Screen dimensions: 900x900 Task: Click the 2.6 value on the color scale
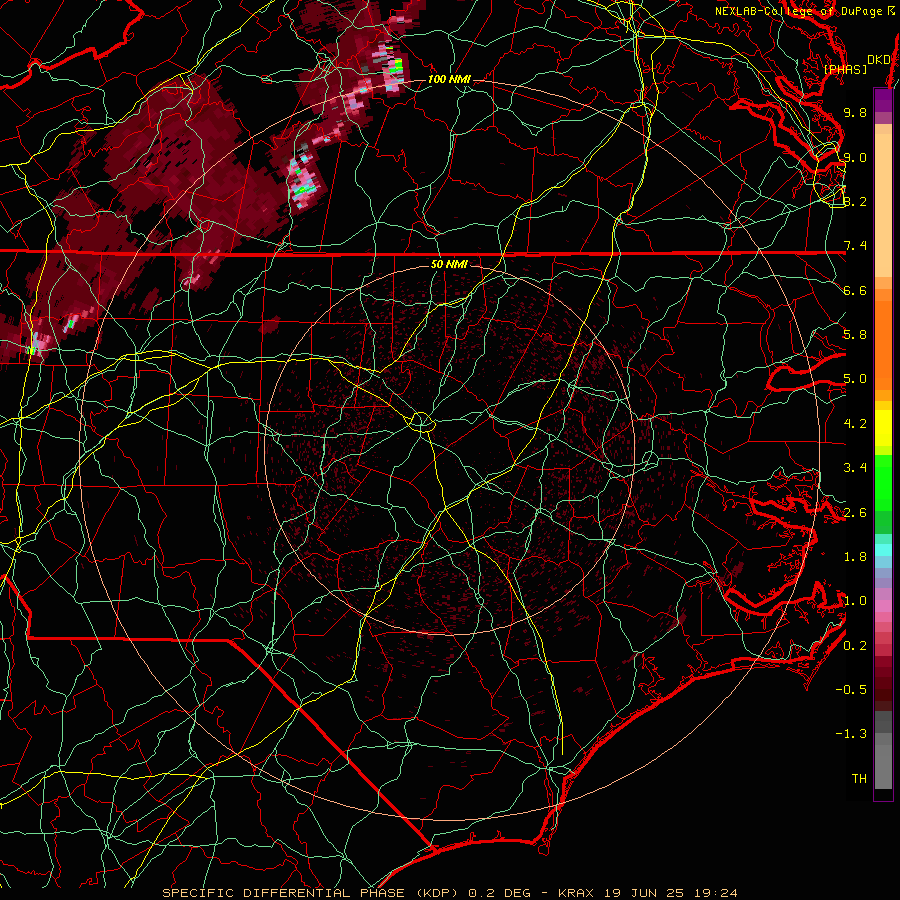point(855,513)
